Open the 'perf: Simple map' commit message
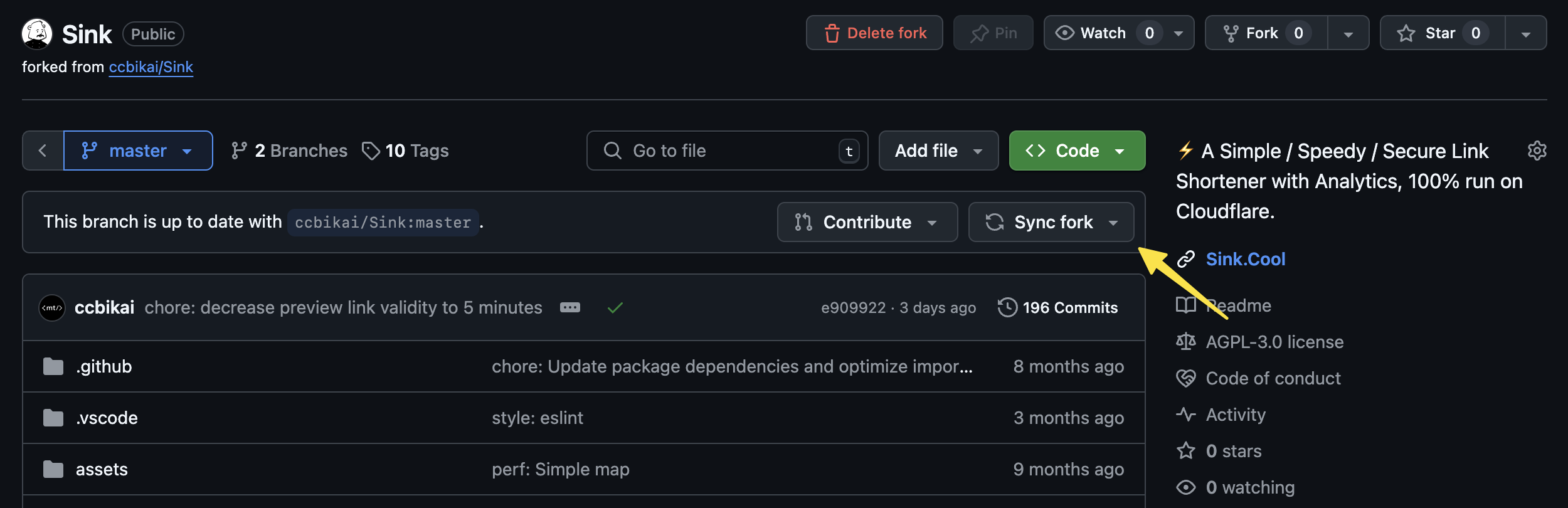The width and height of the screenshot is (1568, 508). click(561, 469)
